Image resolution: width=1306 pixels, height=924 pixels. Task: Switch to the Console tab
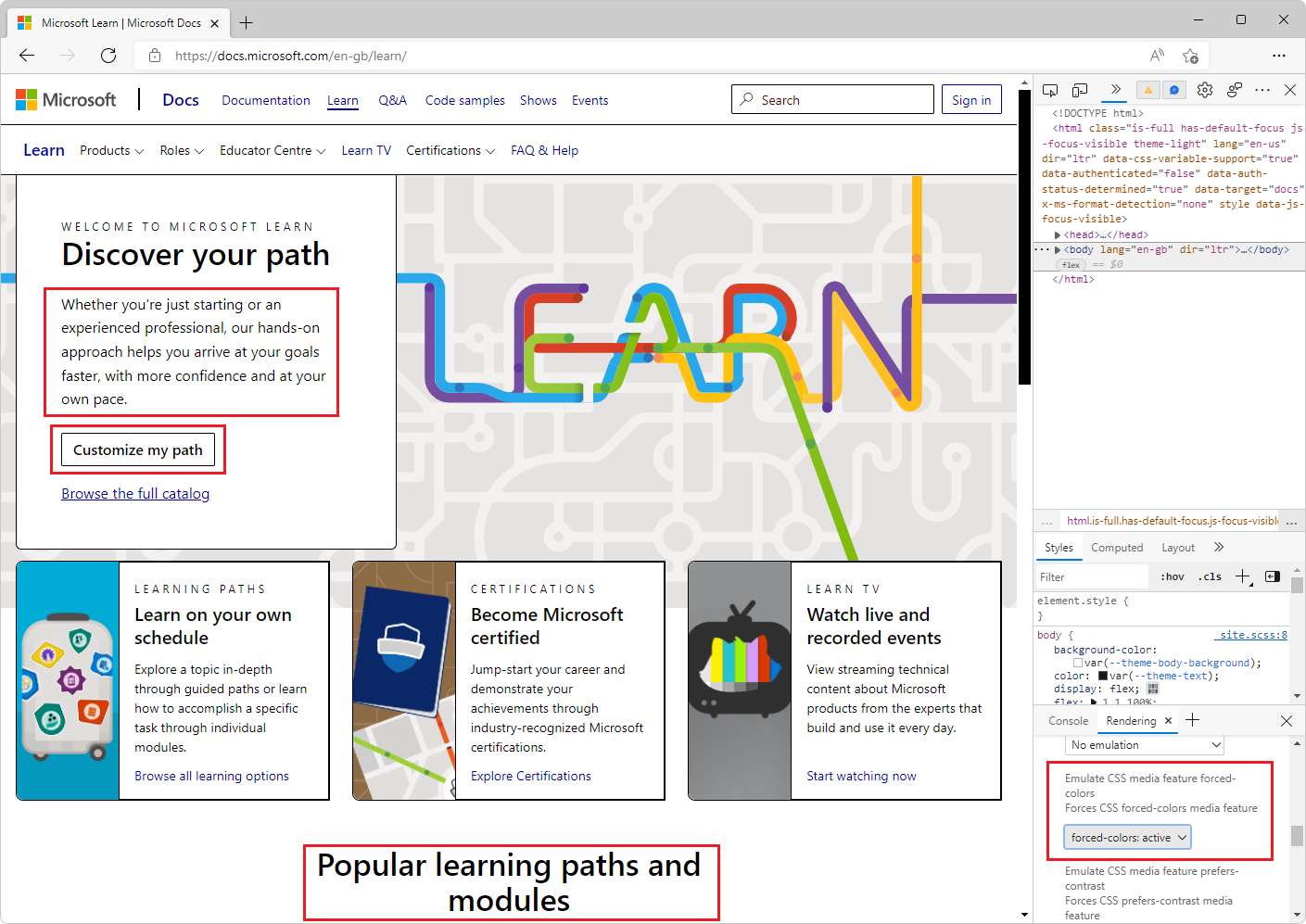pyautogui.click(x=1068, y=720)
